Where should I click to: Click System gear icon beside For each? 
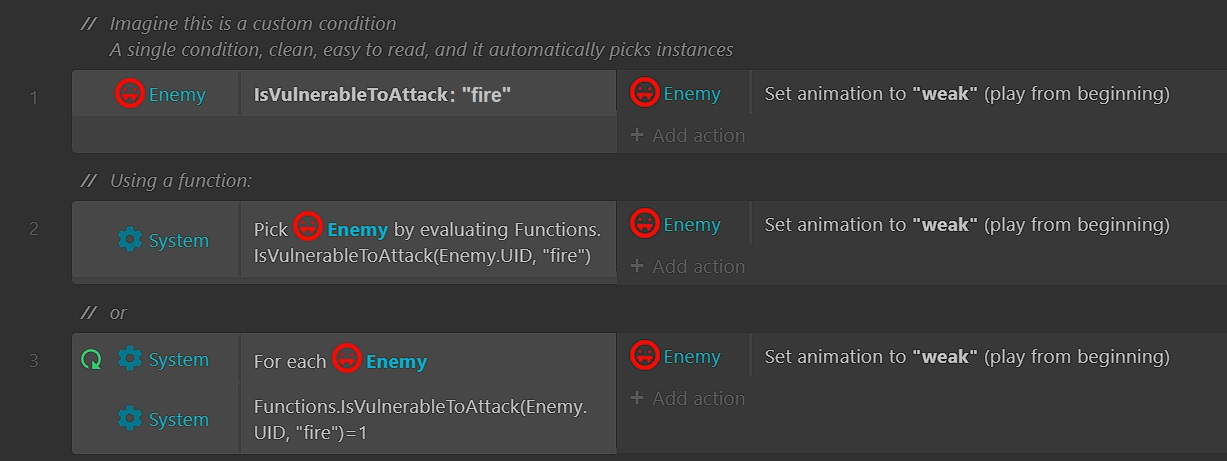coord(130,360)
